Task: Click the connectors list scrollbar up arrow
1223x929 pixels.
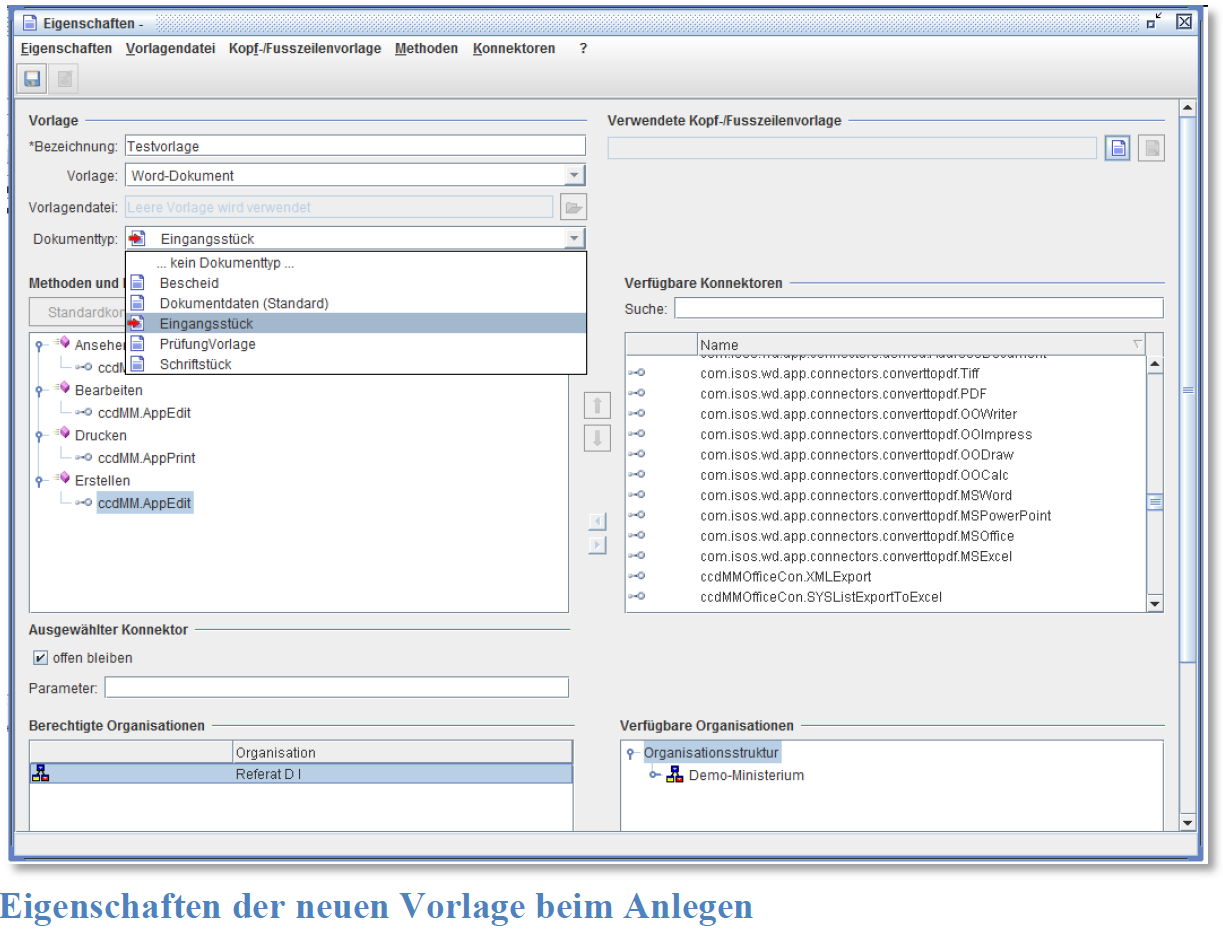Action: click(1155, 365)
